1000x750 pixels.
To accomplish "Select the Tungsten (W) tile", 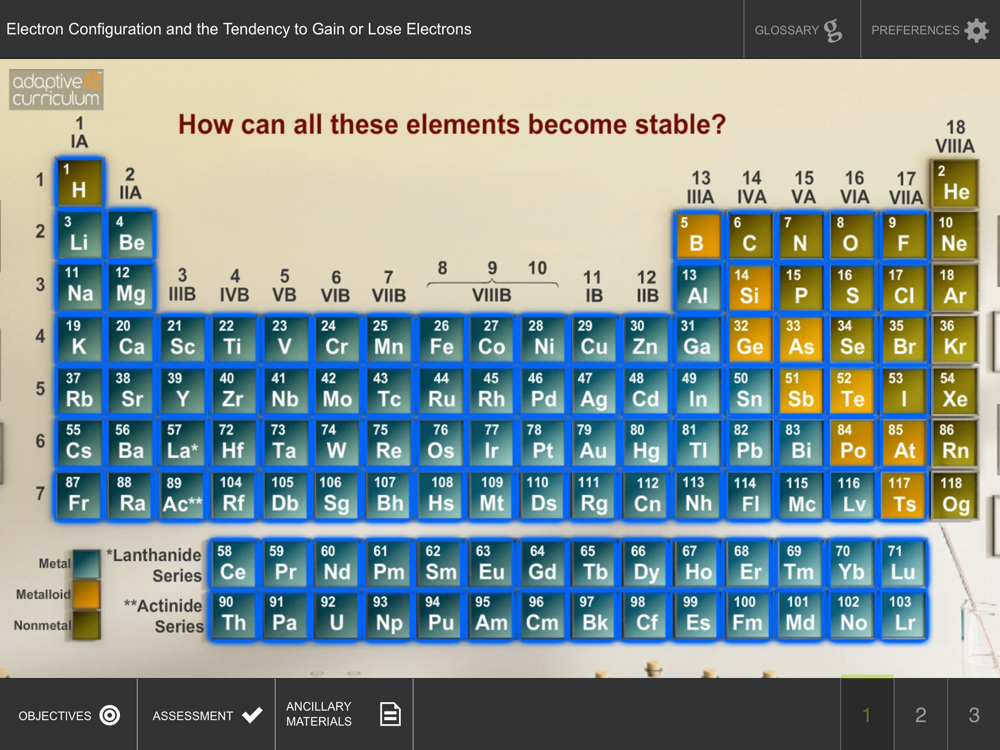I will pos(337,443).
